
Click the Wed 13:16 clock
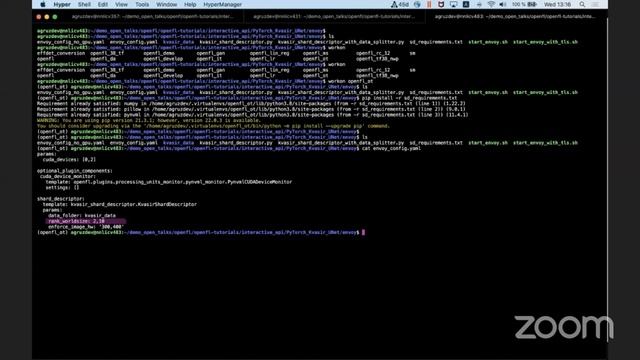coord(557,4)
